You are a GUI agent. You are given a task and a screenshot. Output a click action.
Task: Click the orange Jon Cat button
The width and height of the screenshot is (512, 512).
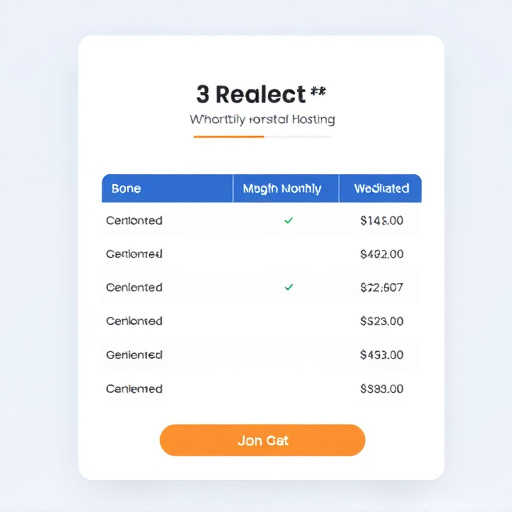(x=262, y=440)
